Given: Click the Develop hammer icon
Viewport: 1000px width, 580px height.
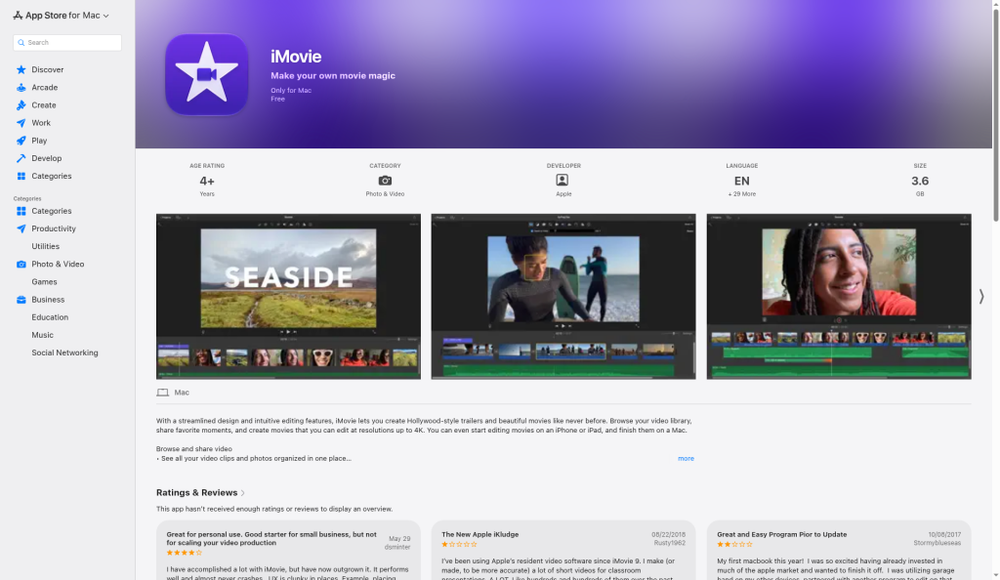Looking at the screenshot, I should (21, 158).
